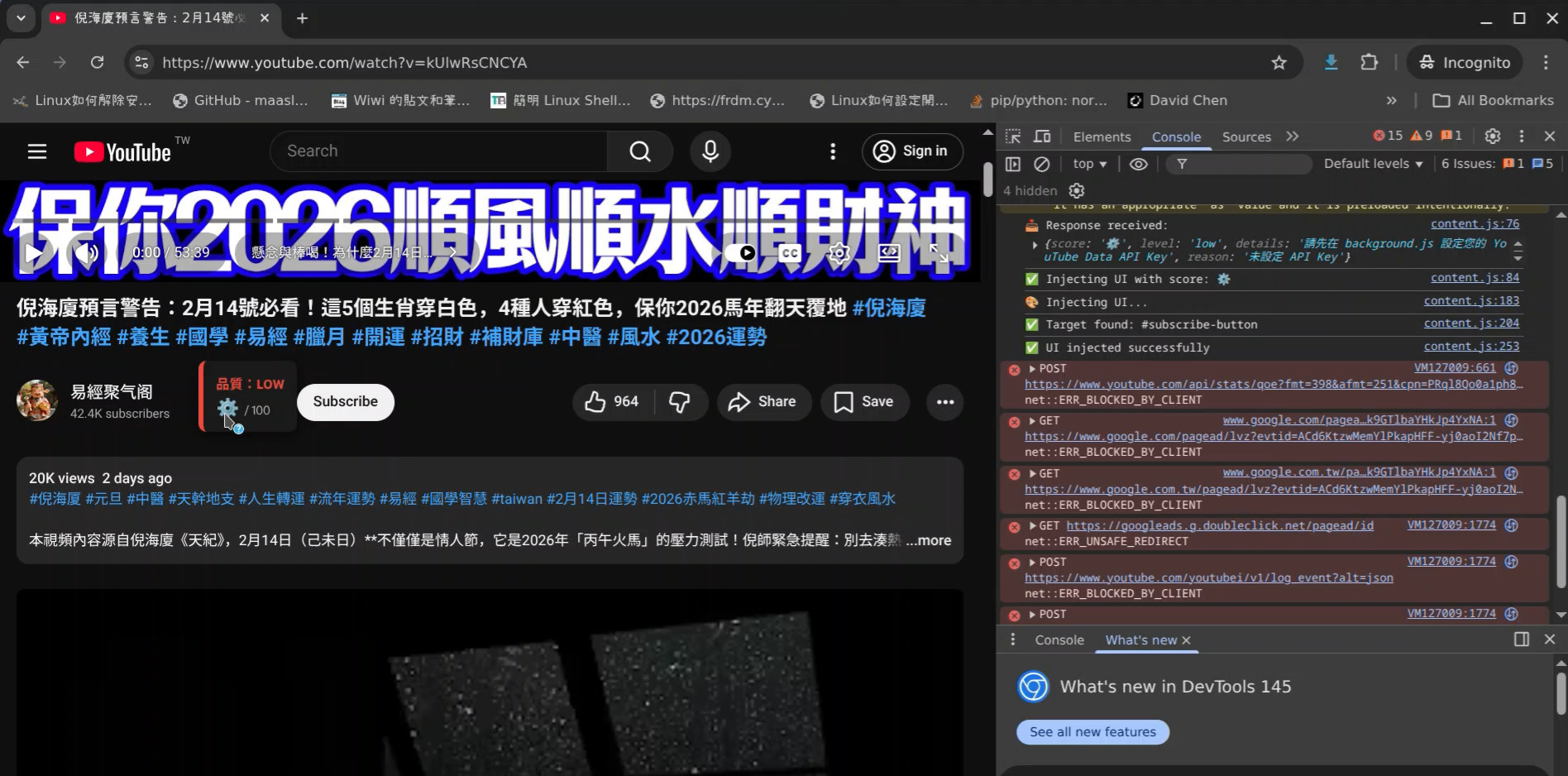Viewport: 1568px width, 776px height.
Task: Open the 'top' frame context dropdown
Action: tap(1088, 164)
